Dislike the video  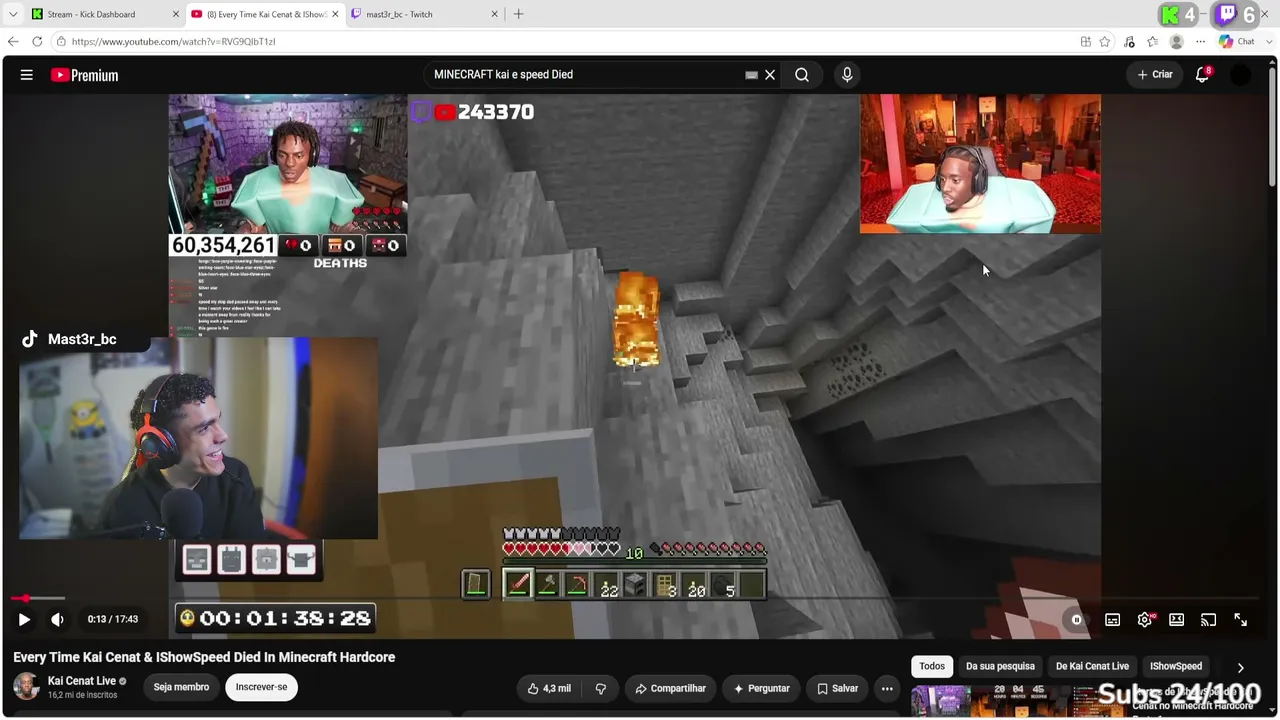[x=601, y=688]
